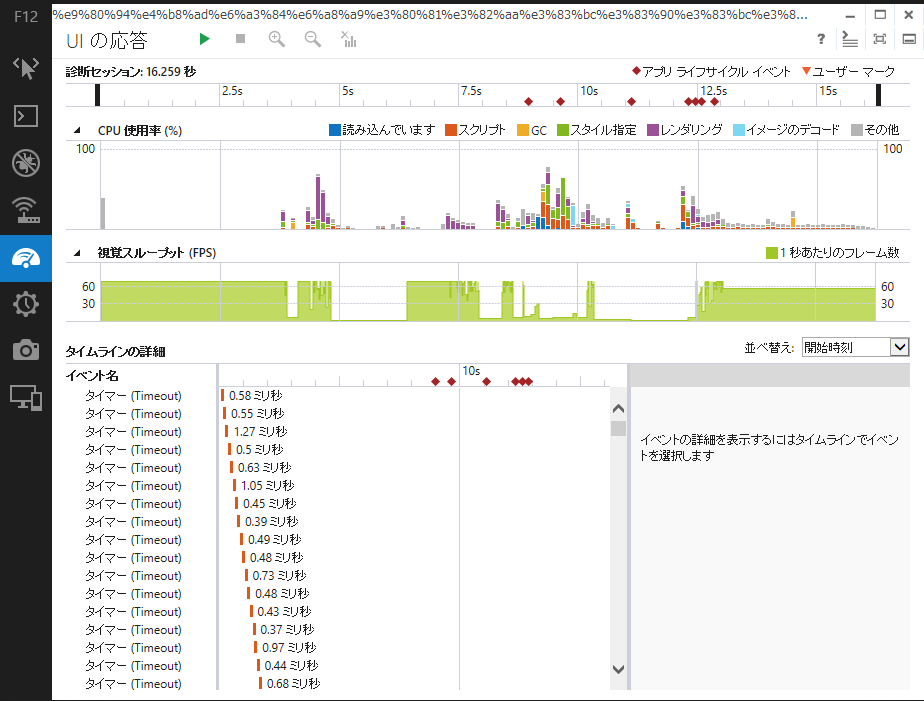The image size is (924, 701).
Task: Open help with the question mark icon
Action: coord(821,40)
